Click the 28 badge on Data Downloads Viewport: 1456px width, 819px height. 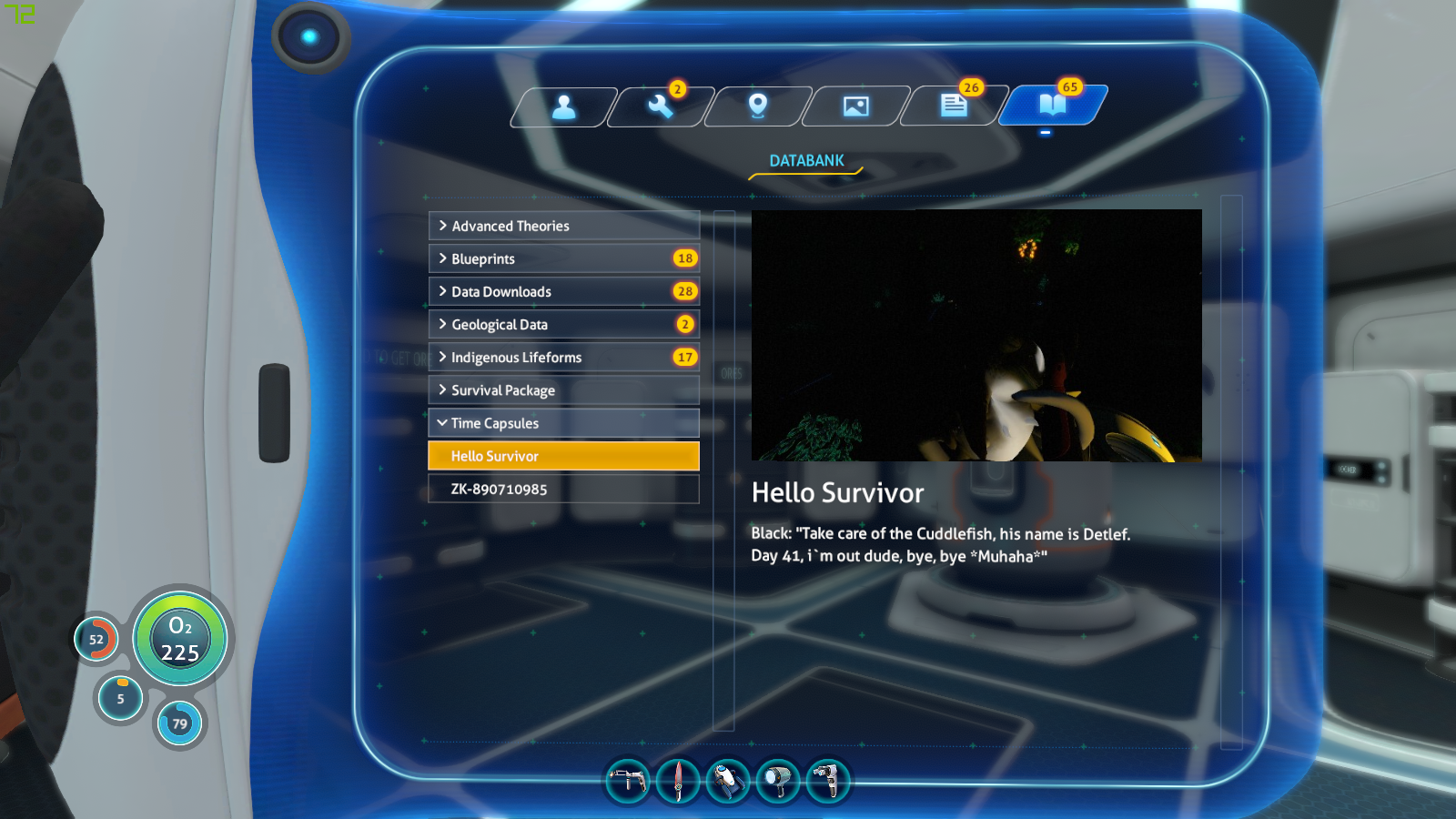click(685, 291)
